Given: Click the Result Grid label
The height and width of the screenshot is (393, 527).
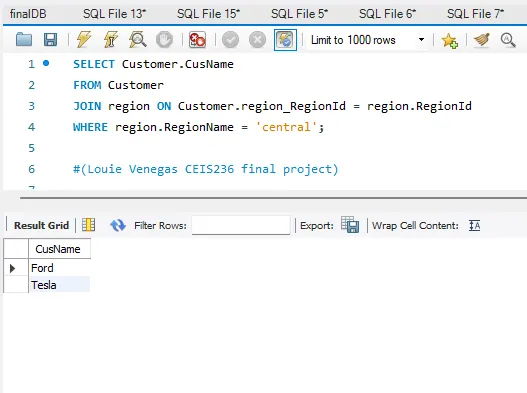Looking at the screenshot, I should click(41, 225).
